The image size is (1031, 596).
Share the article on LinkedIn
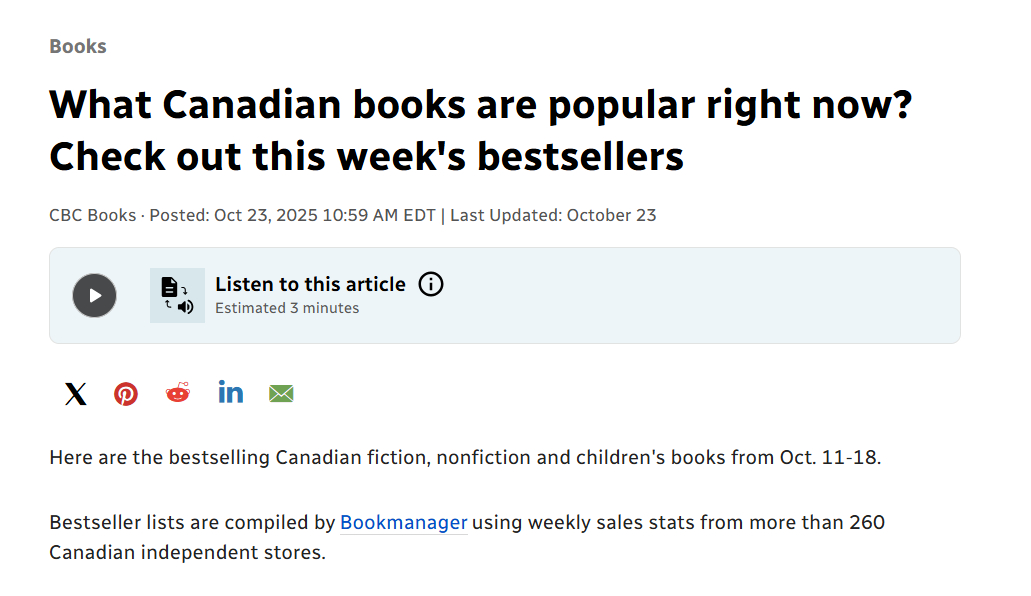click(x=230, y=393)
